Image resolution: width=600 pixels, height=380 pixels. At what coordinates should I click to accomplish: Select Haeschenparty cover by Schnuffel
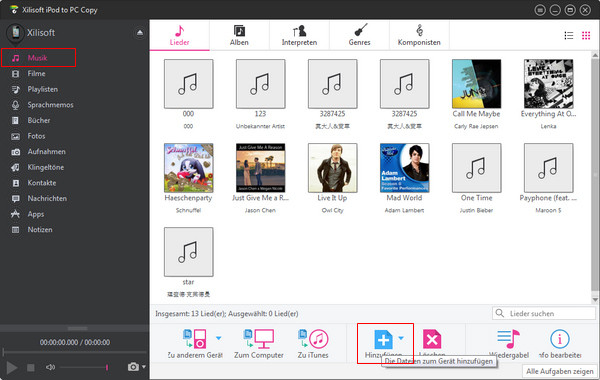[189, 168]
